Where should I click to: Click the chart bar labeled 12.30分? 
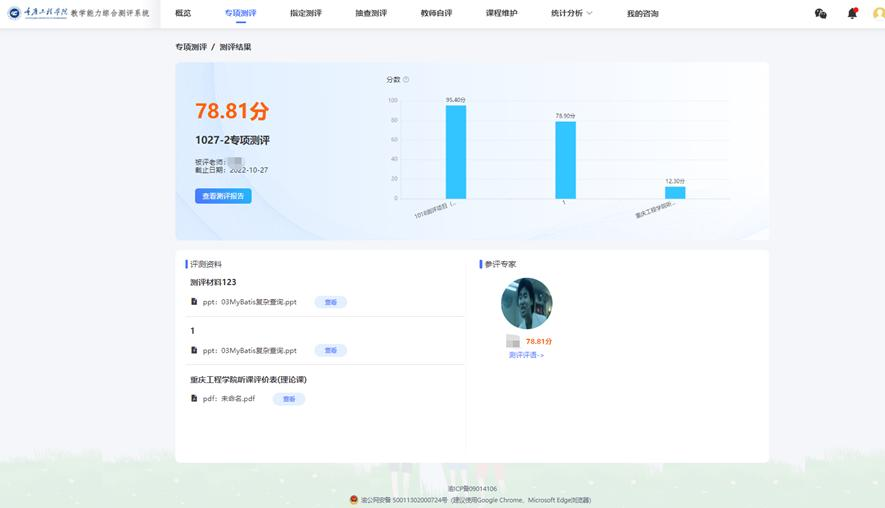pyautogui.click(x=675, y=192)
